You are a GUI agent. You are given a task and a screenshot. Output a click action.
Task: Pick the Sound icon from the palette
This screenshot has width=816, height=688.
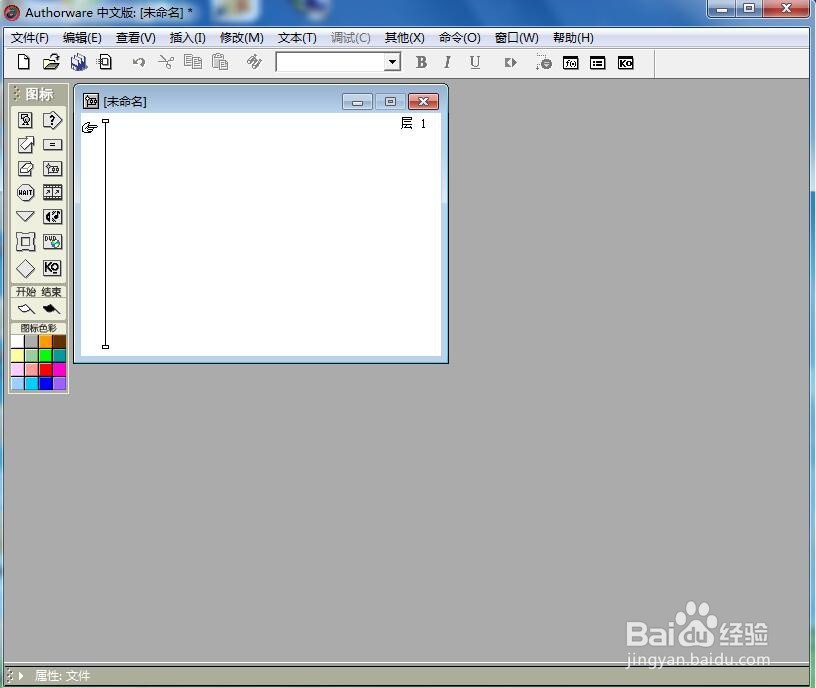pos(52,216)
